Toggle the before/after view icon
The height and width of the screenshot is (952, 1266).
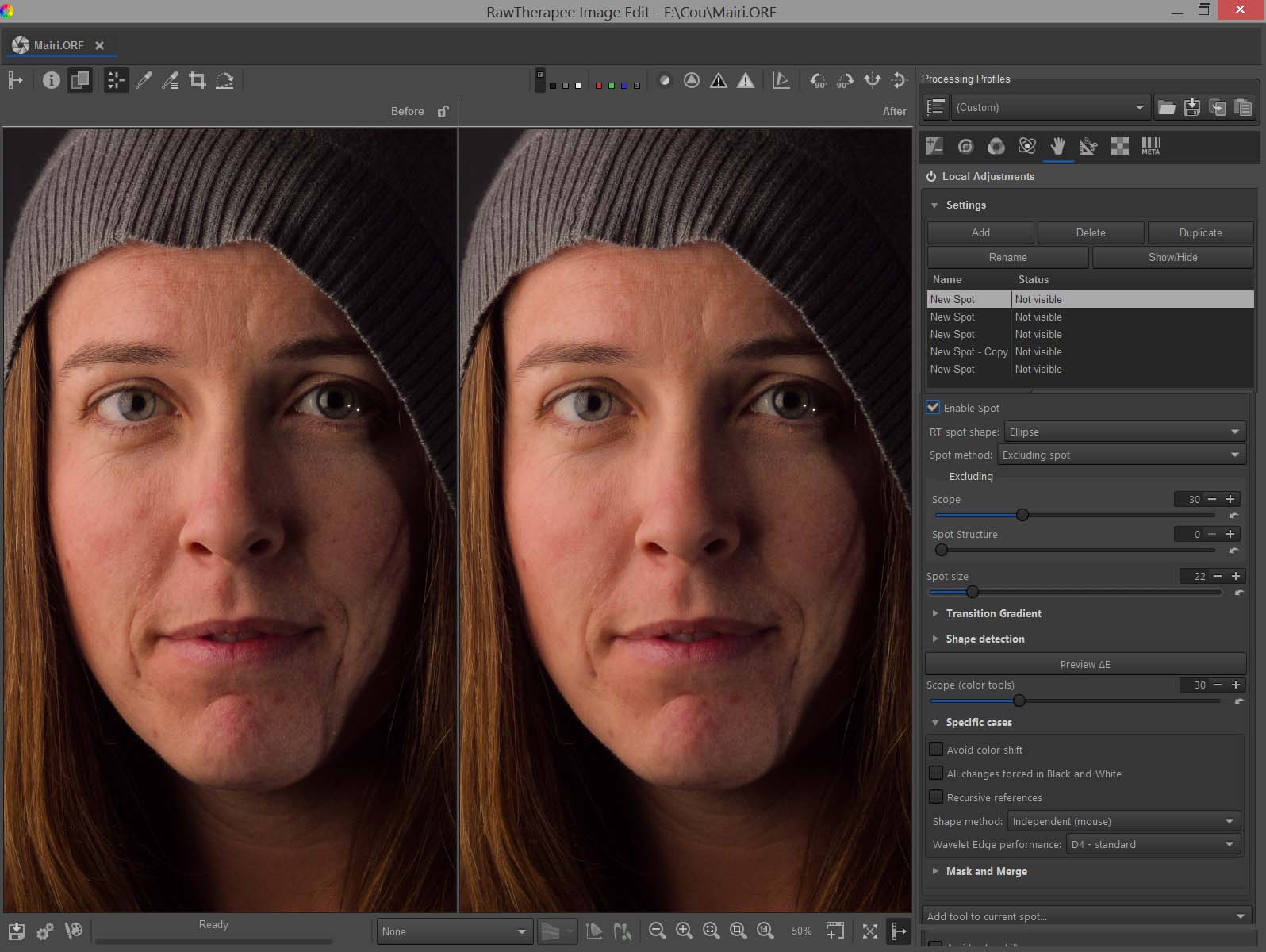[x=80, y=80]
